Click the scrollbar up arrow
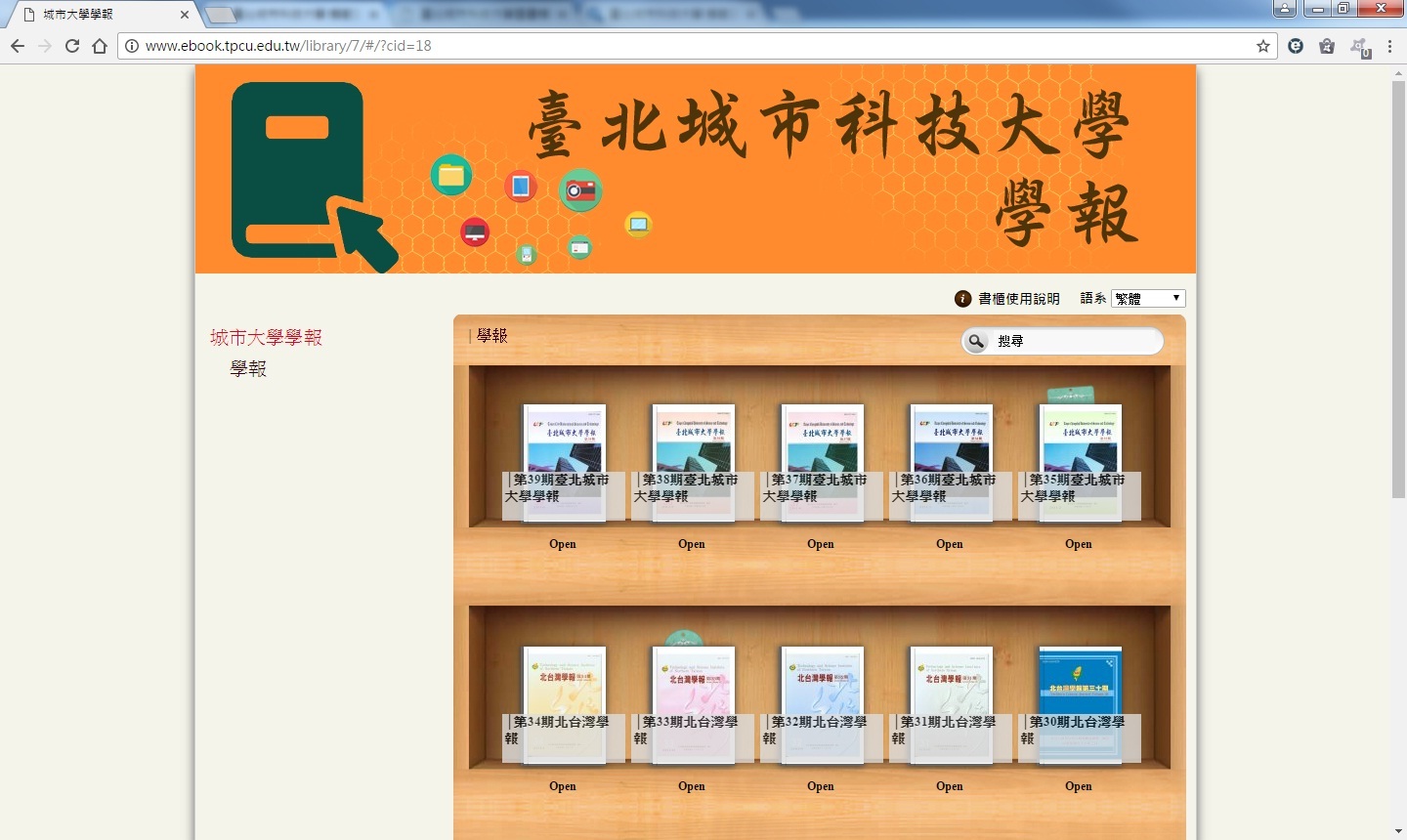Viewport: 1407px width, 840px height. tap(1398, 73)
